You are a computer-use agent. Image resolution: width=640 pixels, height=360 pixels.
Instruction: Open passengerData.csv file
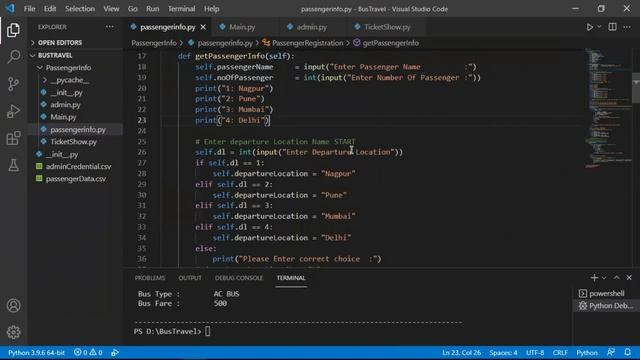click(76, 179)
